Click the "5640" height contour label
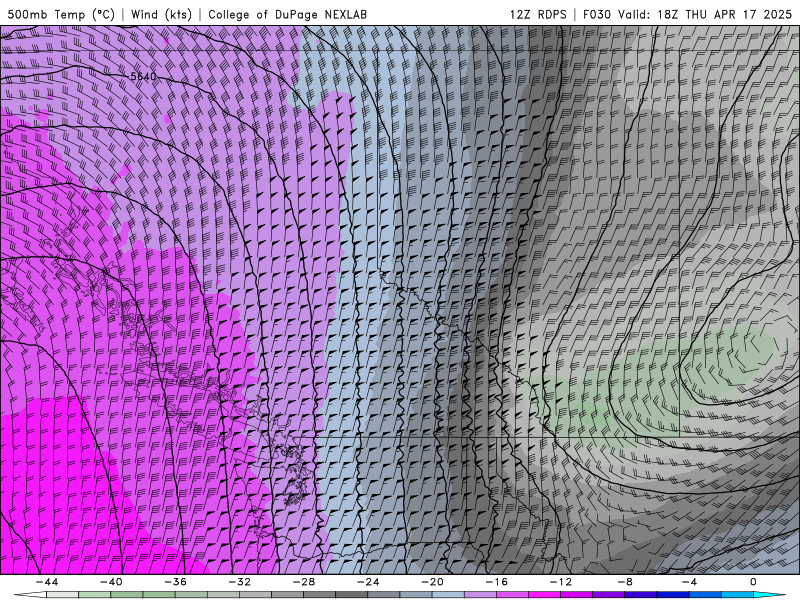Image resolution: width=800 pixels, height=600 pixels. pyautogui.click(x=143, y=77)
